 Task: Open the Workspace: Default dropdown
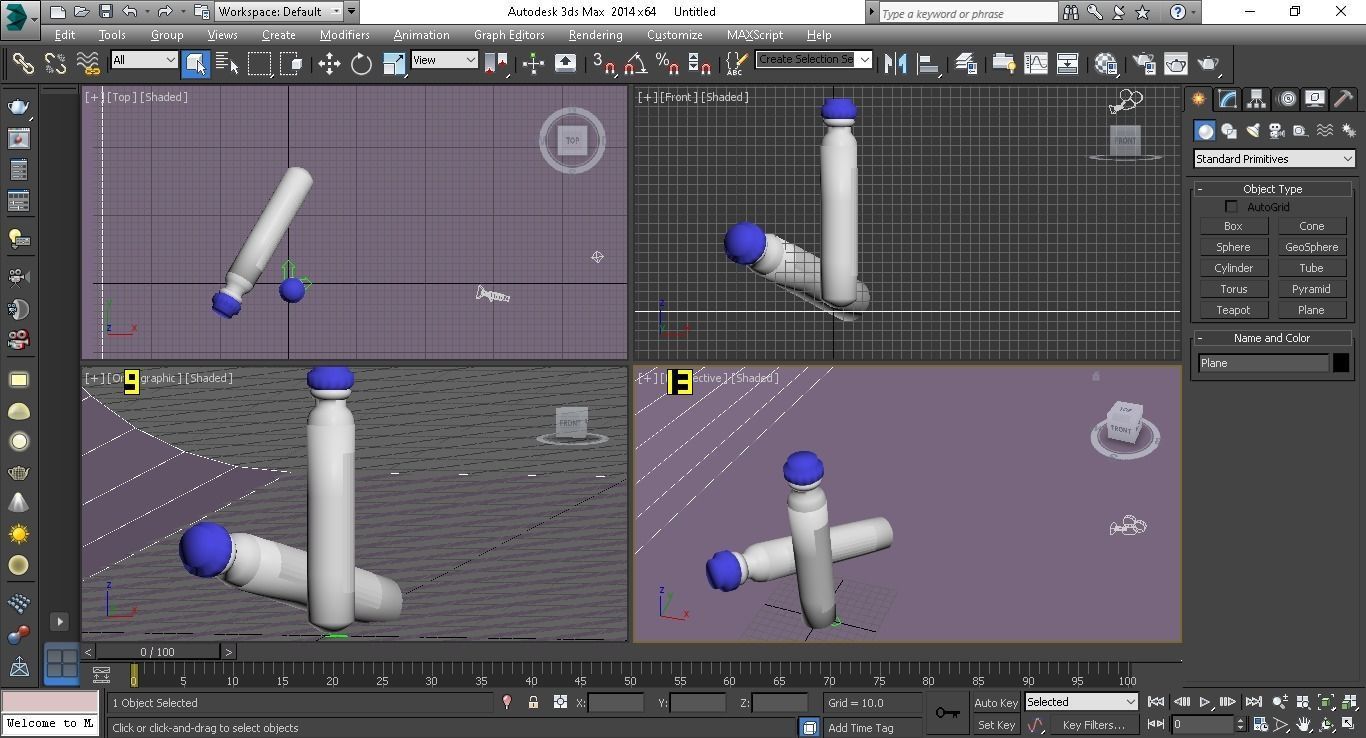click(x=279, y=12)
